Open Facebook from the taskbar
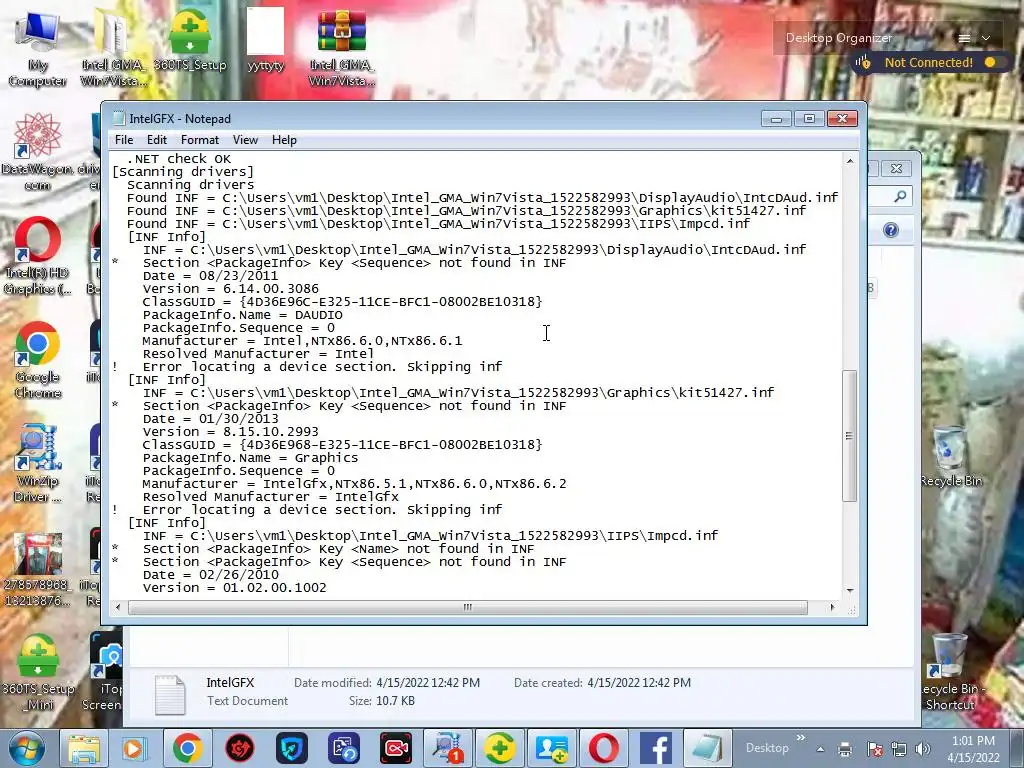 (x=656, y=748)
